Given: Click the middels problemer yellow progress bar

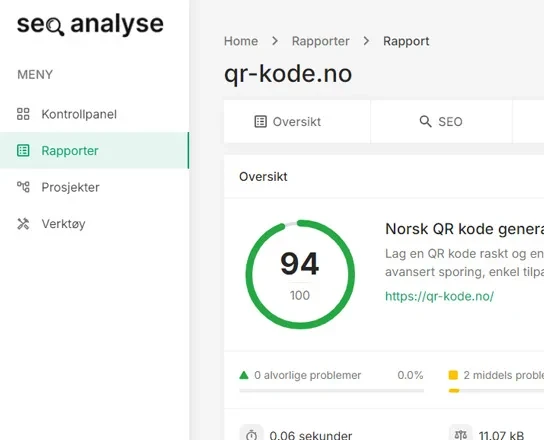Looking at the screenshot, I should pos(496,391).
